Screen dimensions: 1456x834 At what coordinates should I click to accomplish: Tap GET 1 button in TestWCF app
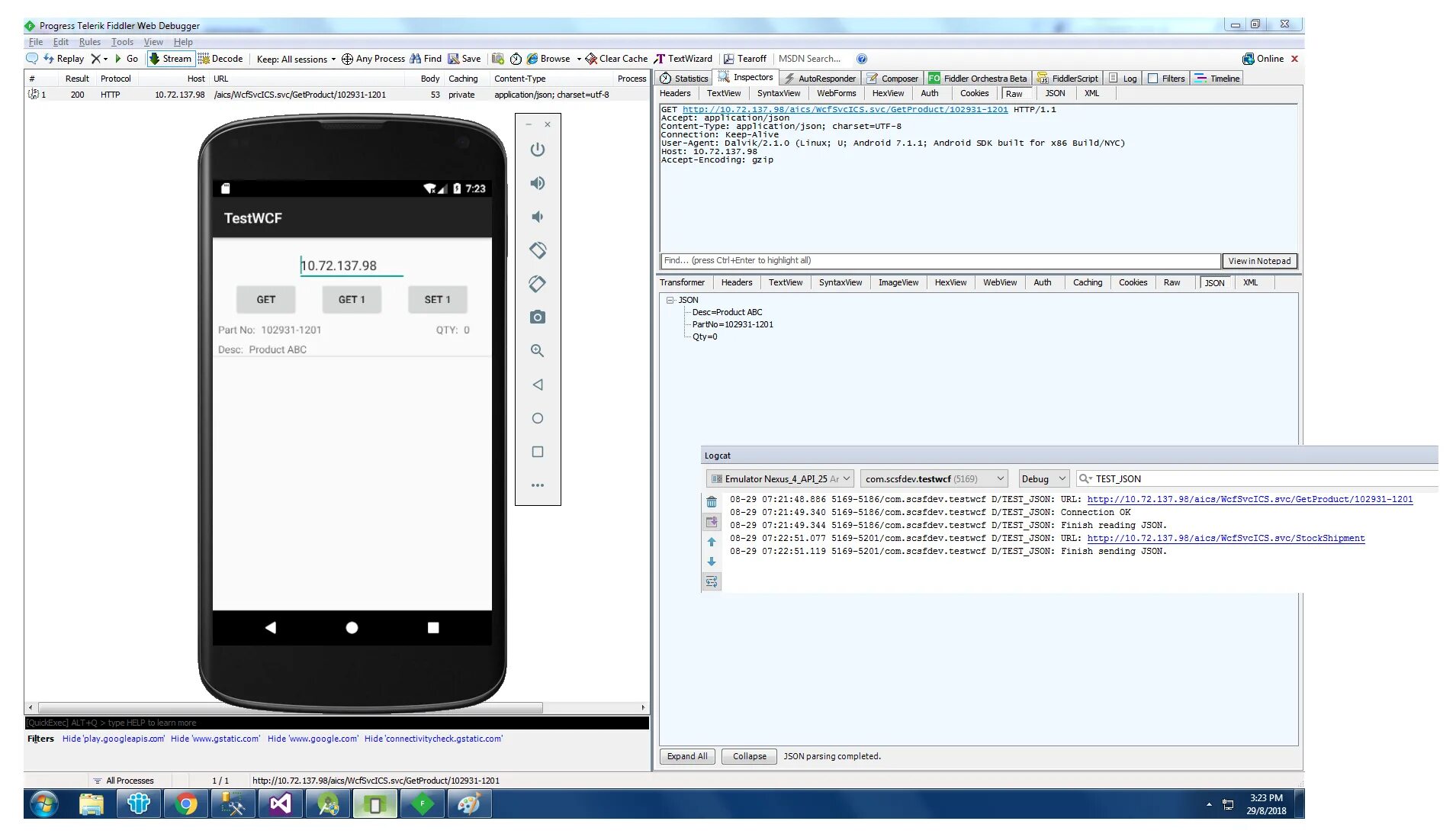coord(352,300)
